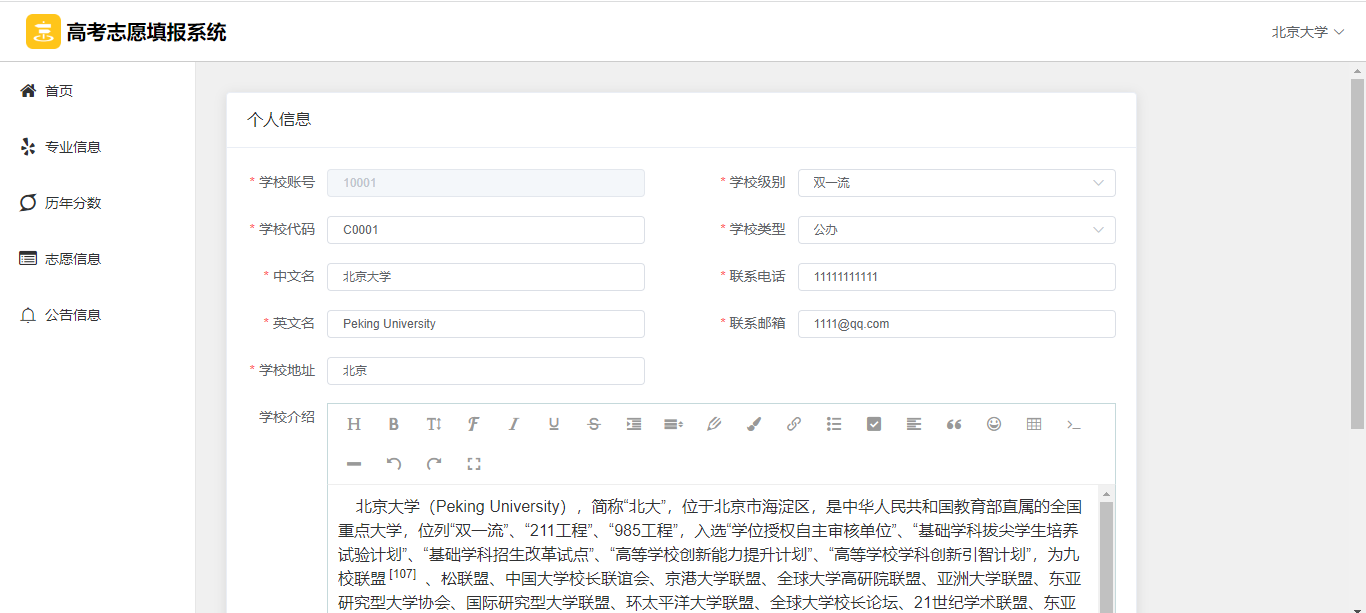Insert a blockquote in the editor
This screenshot has width=1366, height=613.
[x=954, y=424]
